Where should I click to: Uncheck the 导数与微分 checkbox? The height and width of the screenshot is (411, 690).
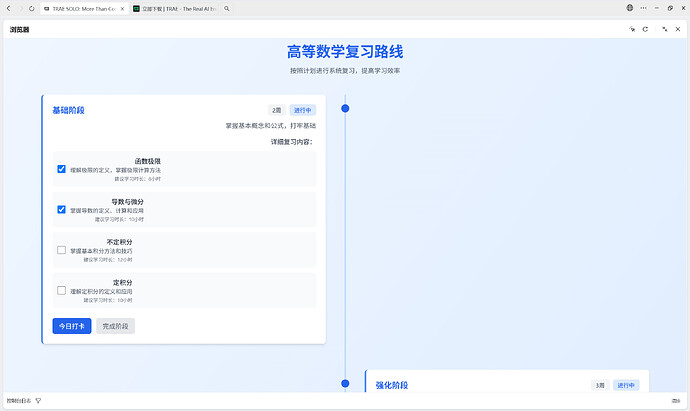[62, 209]
